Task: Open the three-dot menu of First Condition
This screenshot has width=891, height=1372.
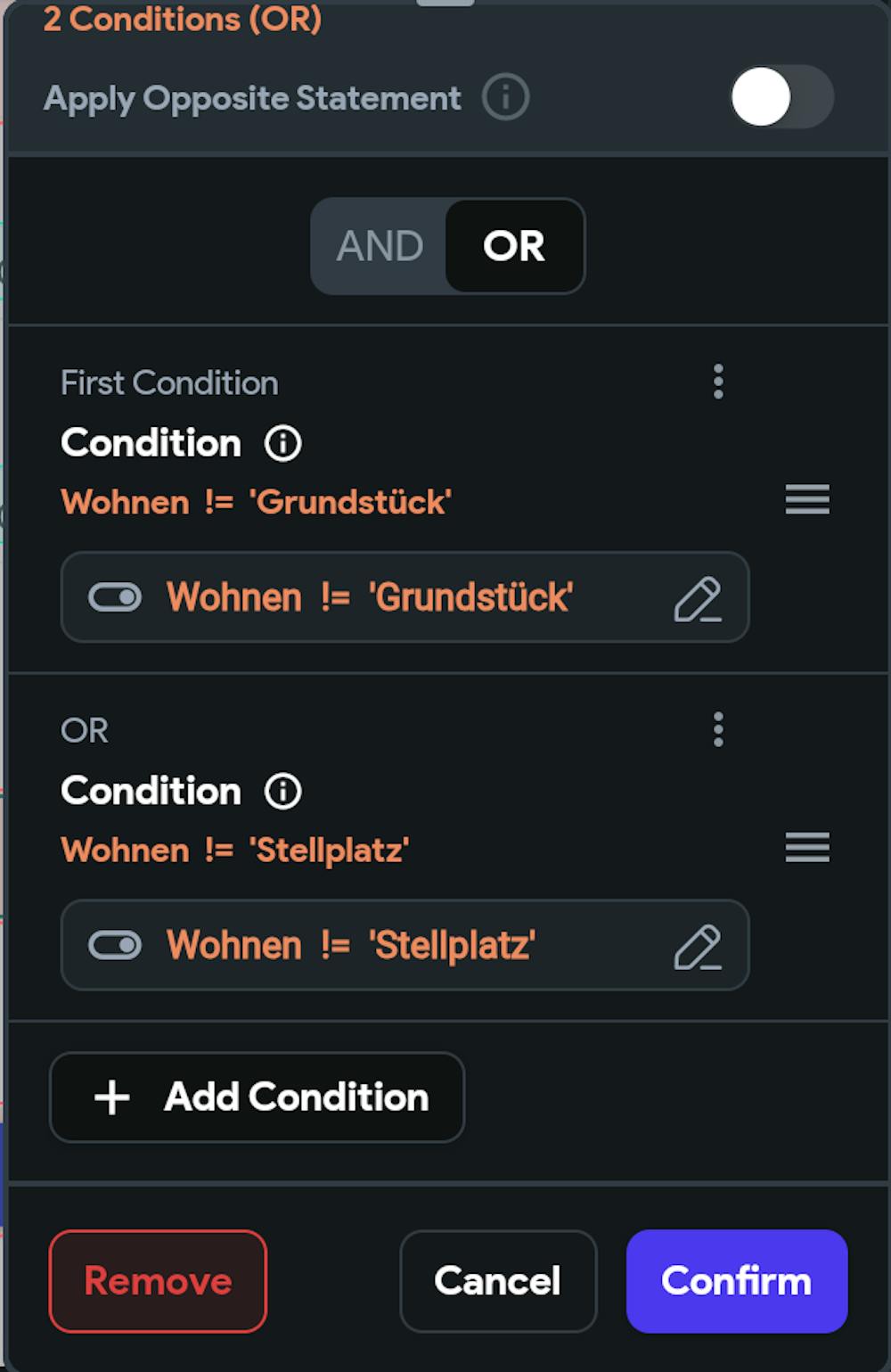Action: (x=718, y=382)
